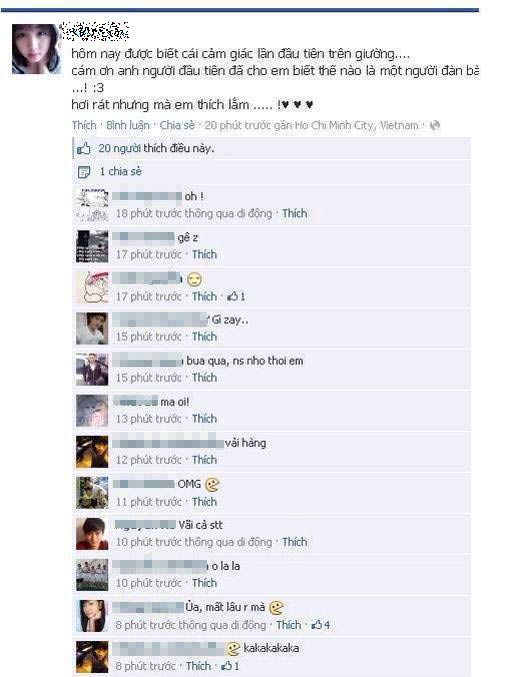
Task: Click the like-count thumb on the 'Ủa, mất lâu r mà' comment
Action: pyautogui.click(x=317, y=625)
